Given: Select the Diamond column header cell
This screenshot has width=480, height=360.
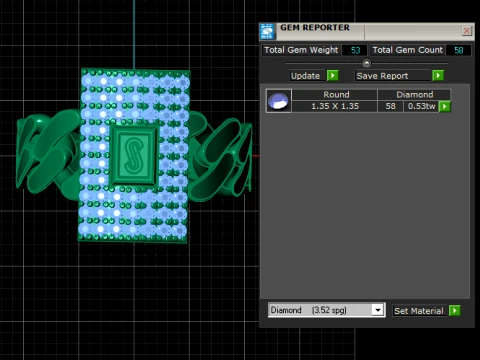Looking at the screenshot, I should point(414,95).
